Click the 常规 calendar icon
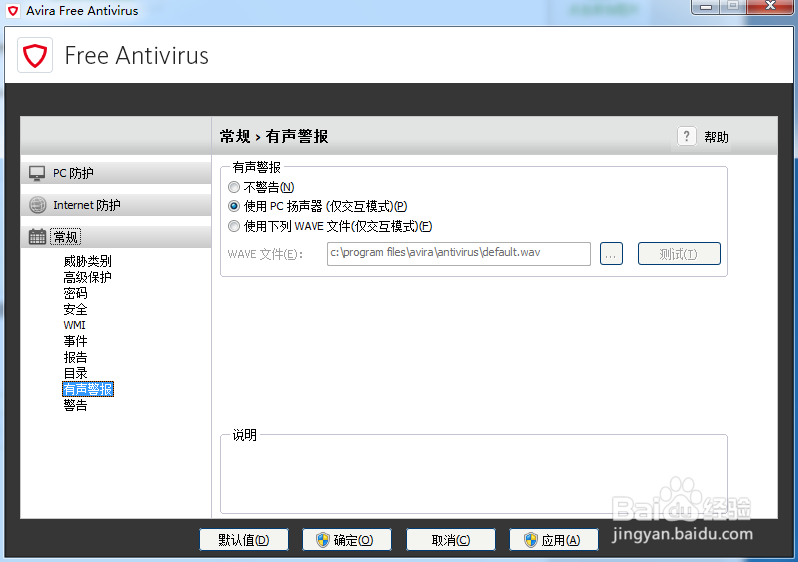 [x=37, y=237]
